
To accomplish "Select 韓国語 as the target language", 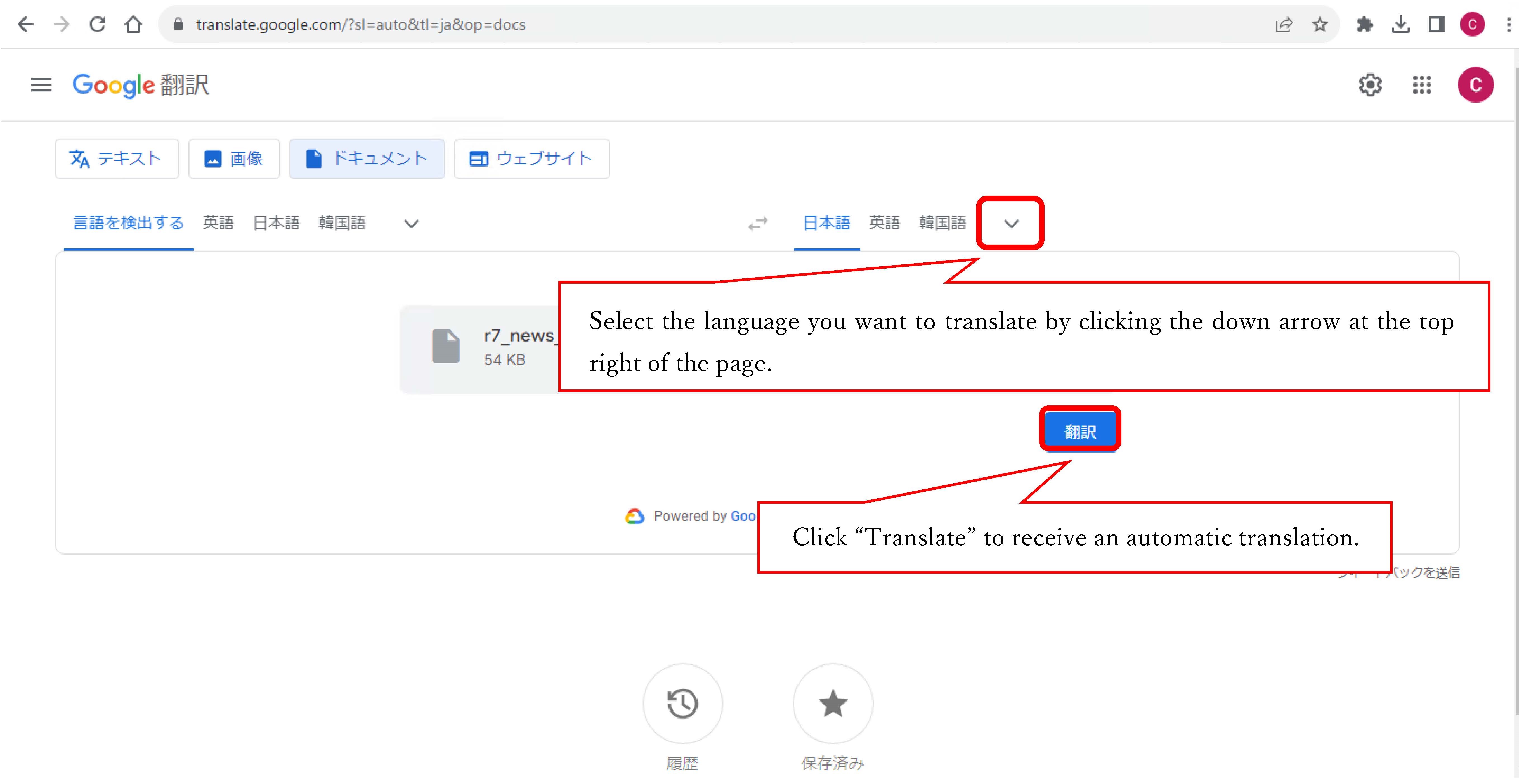I will pyautogui.click(x=942, y=223).
